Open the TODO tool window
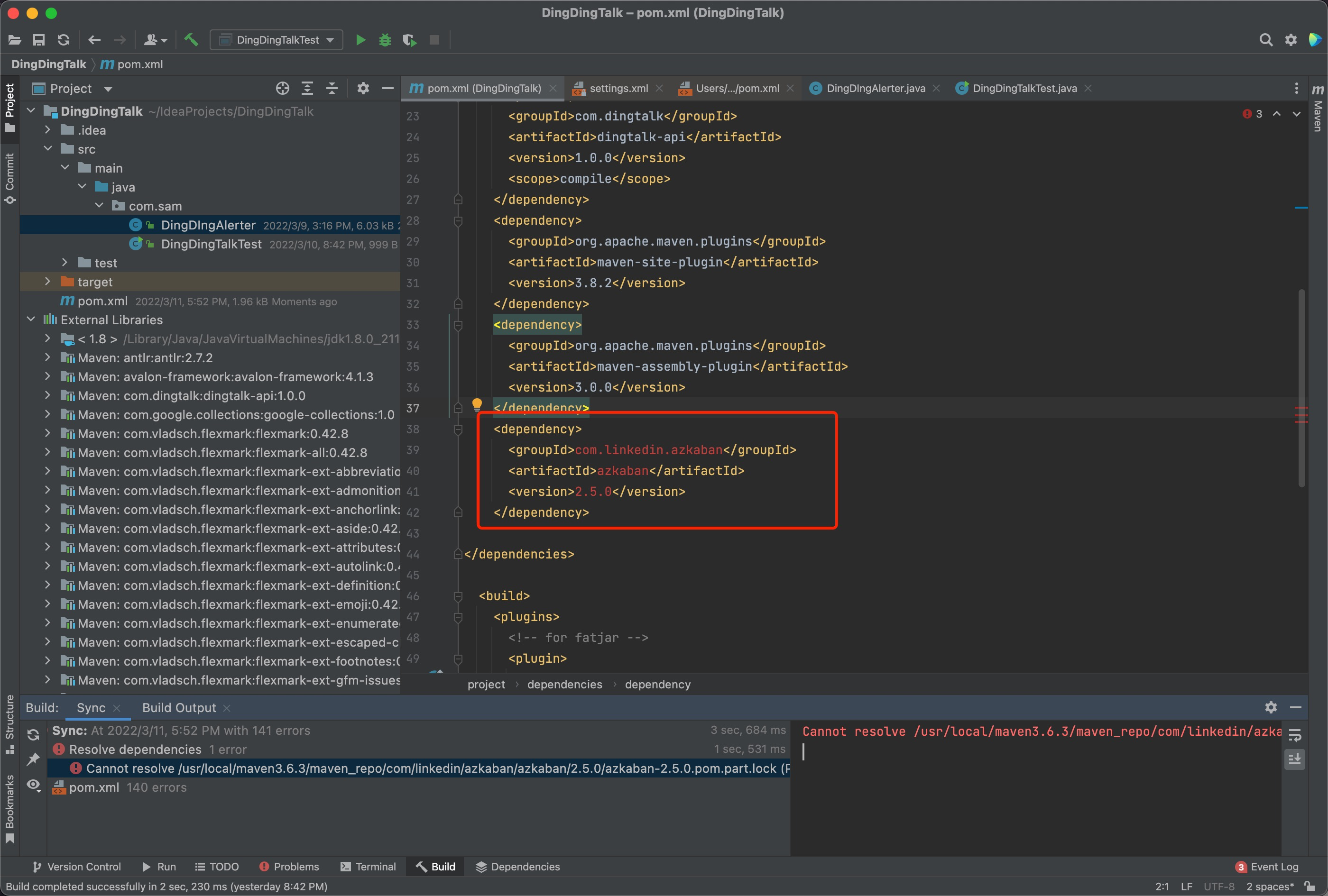The height and width of the screenshot is (896, 1328). pos(217,867)
